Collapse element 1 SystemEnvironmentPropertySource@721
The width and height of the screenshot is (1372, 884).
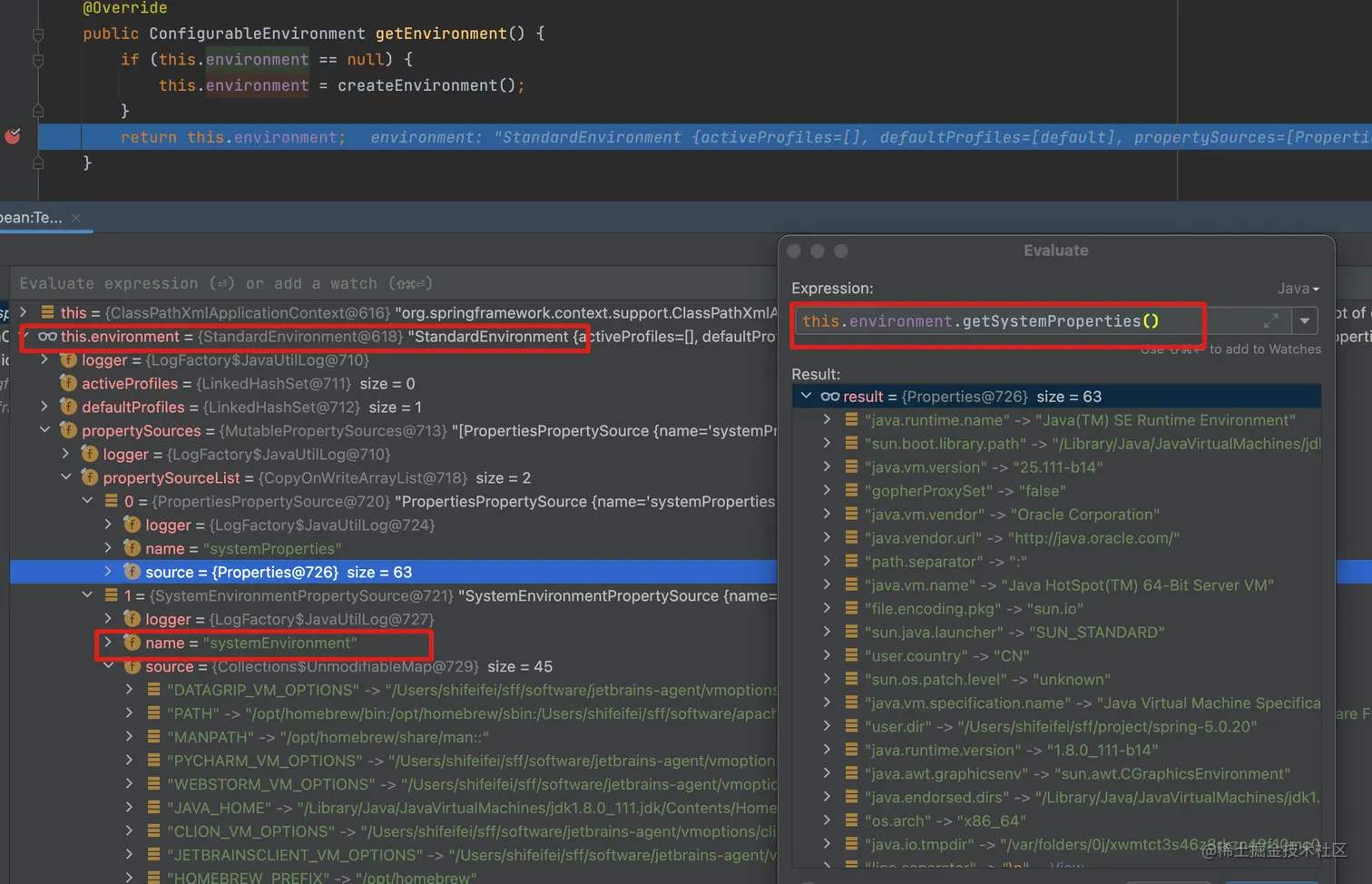point(87,595)
